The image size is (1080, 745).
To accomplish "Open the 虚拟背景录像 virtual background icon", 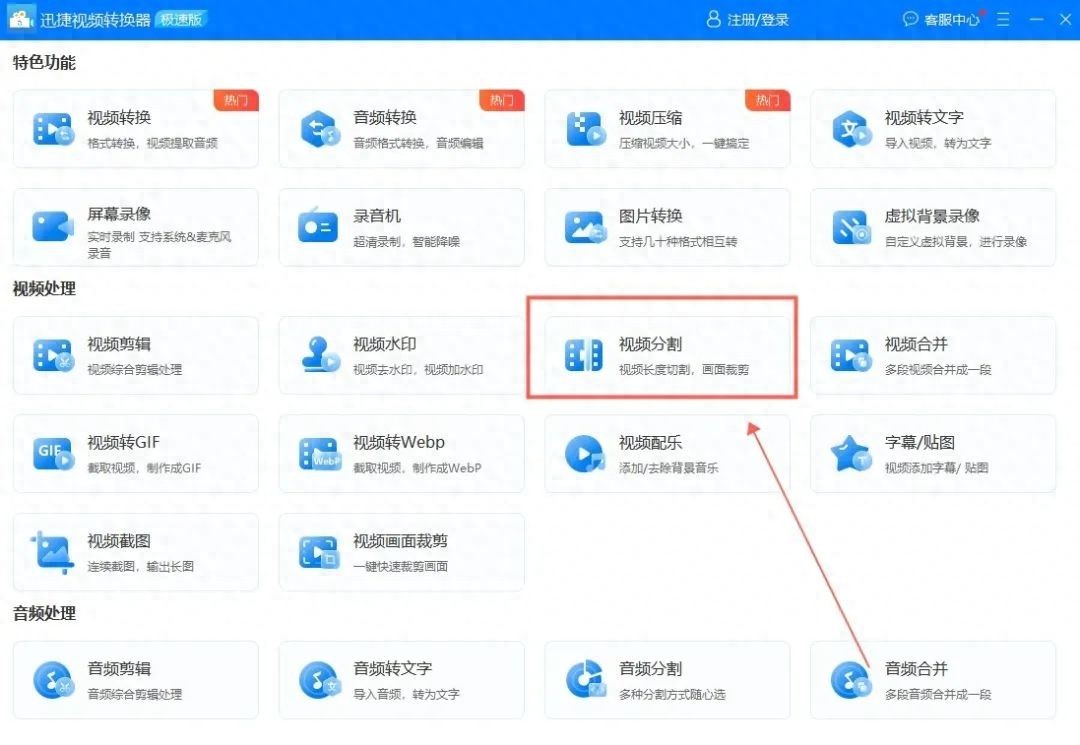I will (x=850, y=227).
